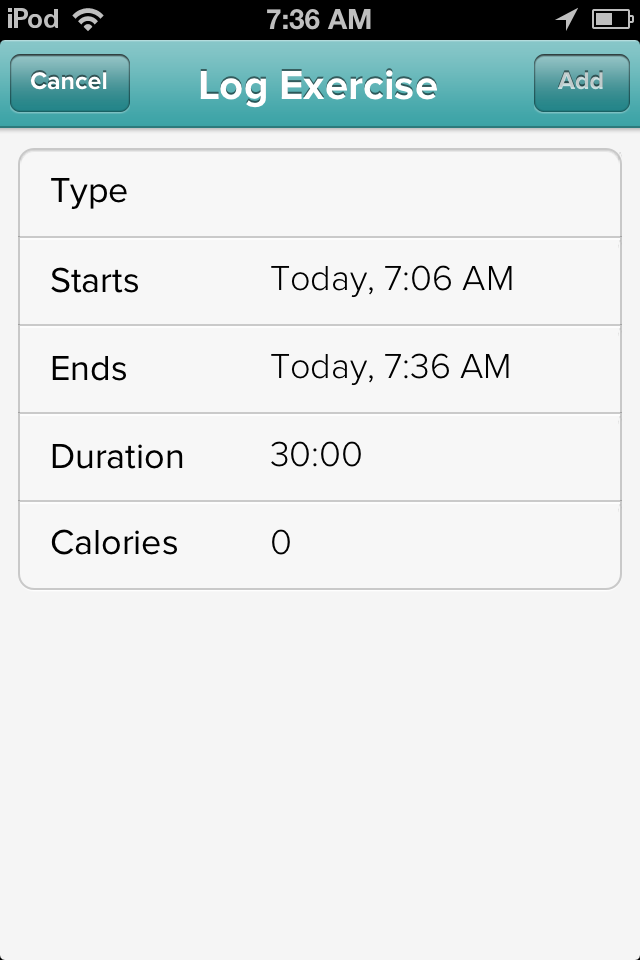Edit the Calories row

[320, 545]
